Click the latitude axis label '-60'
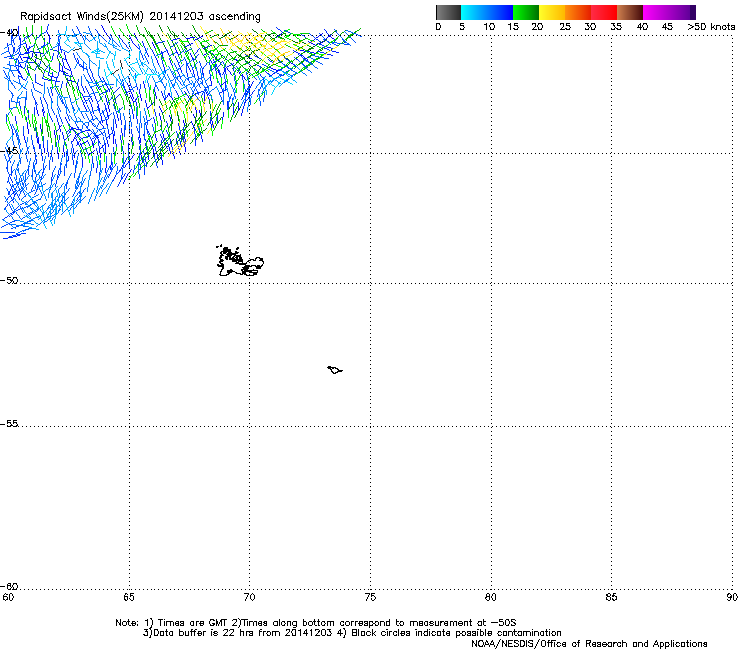The width and height of the screenshot is (740, 650). pos(9,586)
